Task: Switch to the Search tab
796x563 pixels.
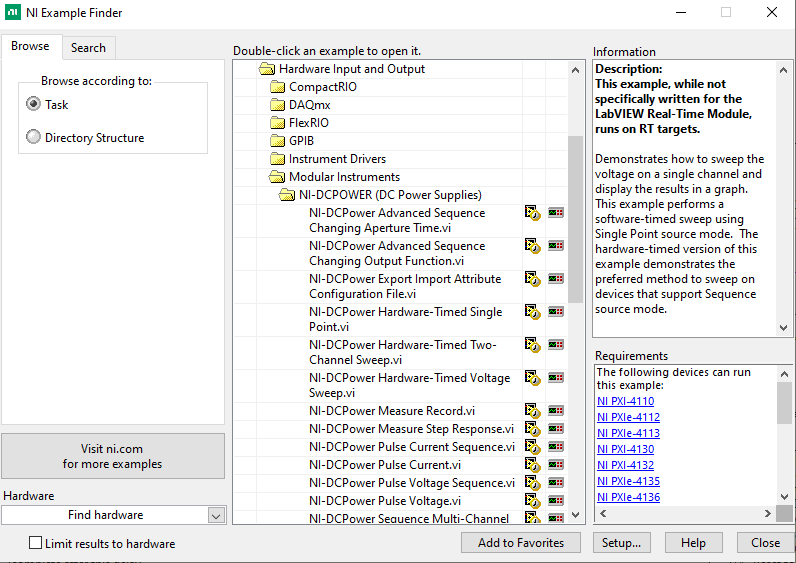Action: (x=88, y=48)
